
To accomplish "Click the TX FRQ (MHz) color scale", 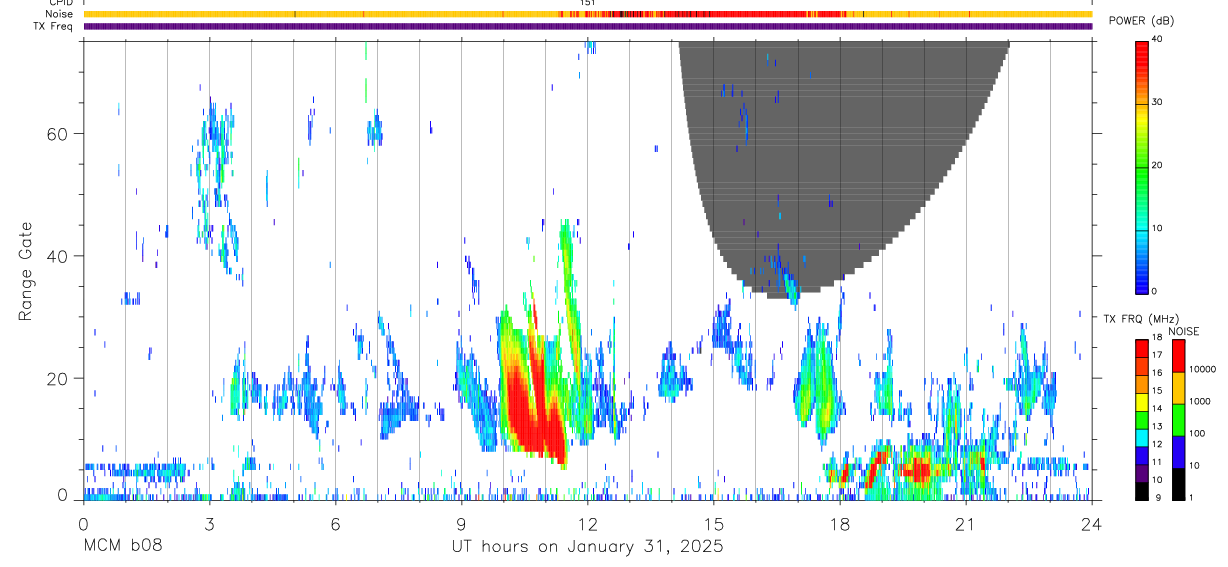I will [1142, 419].
